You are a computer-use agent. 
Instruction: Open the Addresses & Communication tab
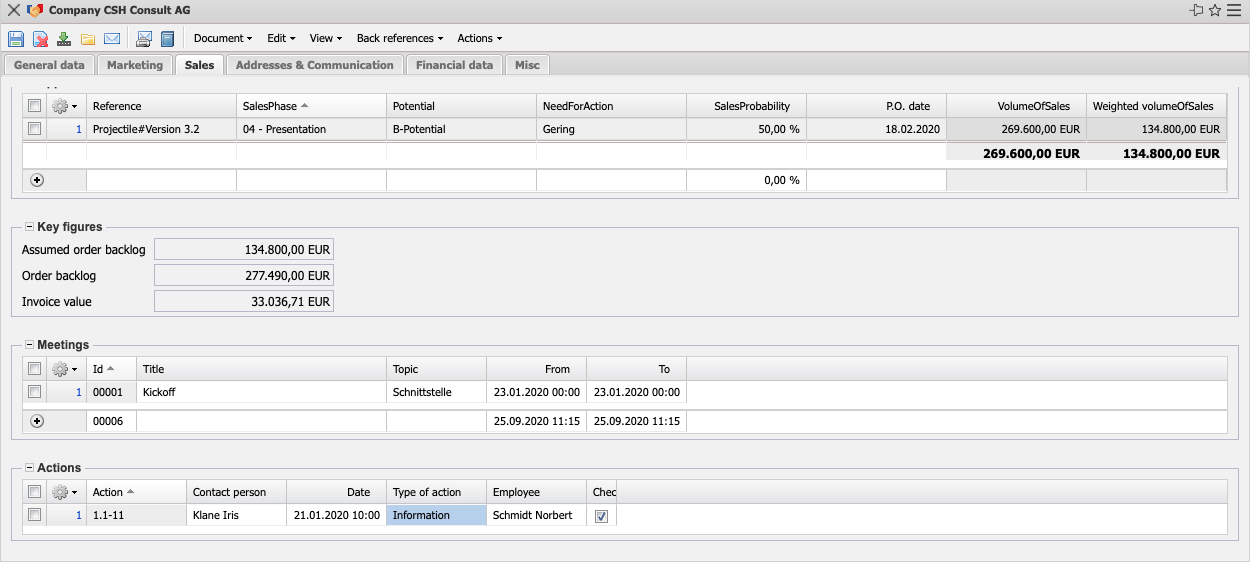314,65
